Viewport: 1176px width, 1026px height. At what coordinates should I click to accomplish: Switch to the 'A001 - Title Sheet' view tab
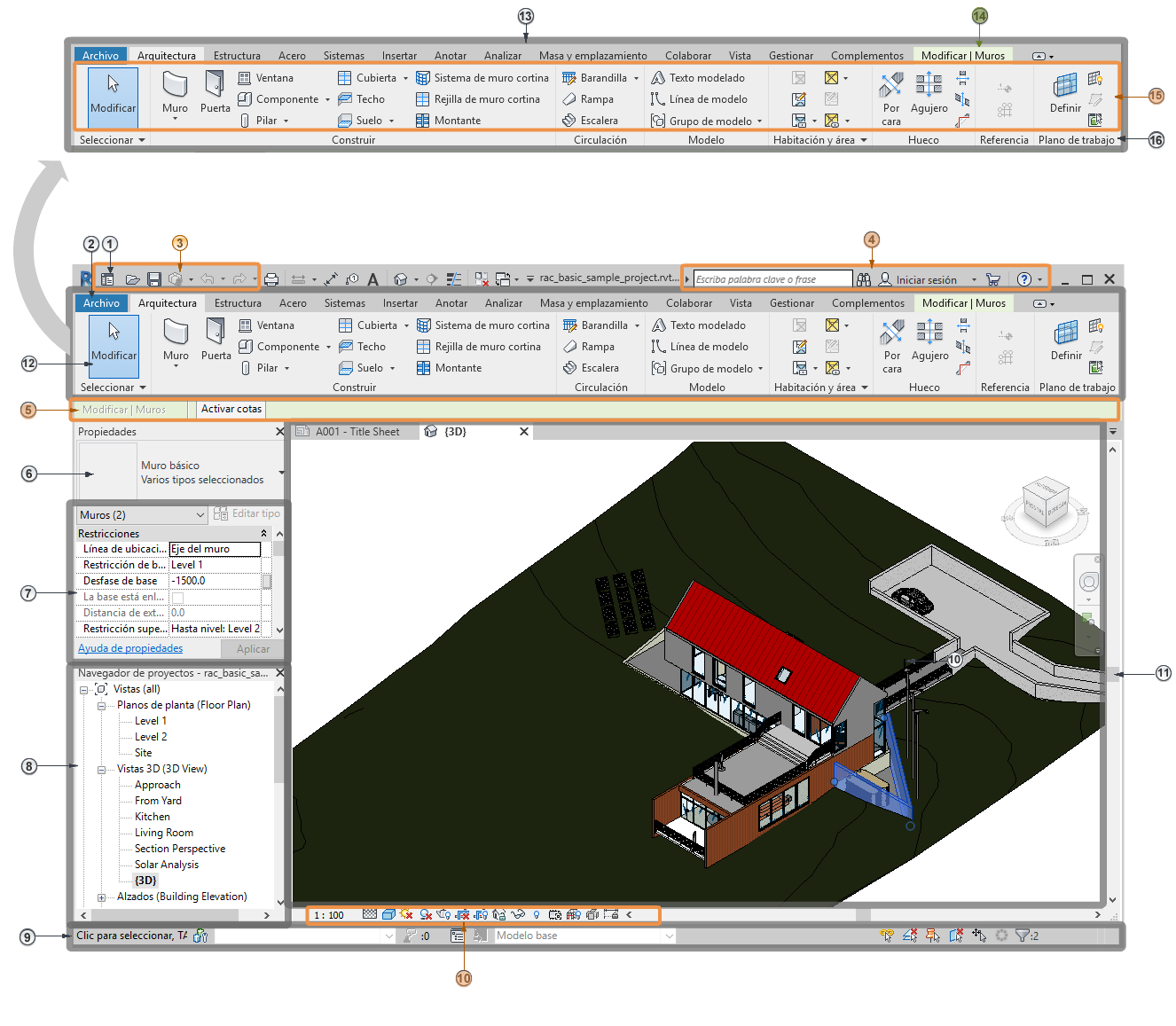pyautogui.click(x=357, y=432)
